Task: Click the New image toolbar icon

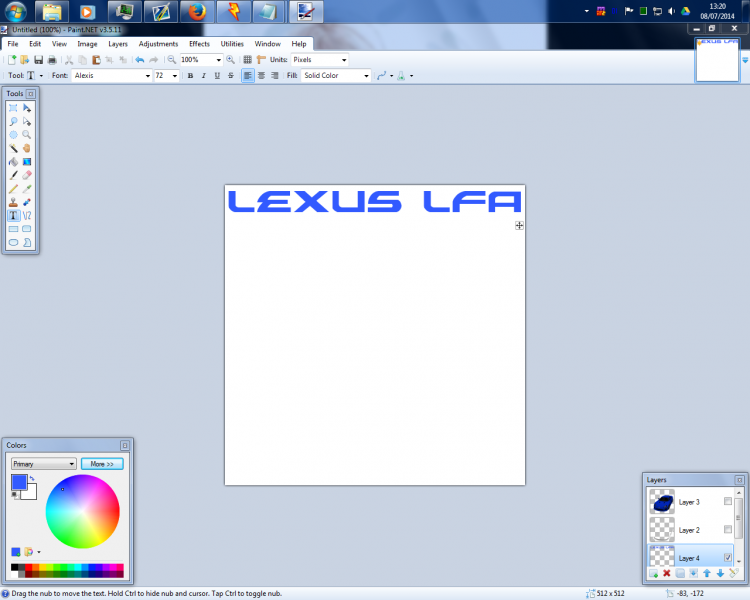Action: [12, 60]
